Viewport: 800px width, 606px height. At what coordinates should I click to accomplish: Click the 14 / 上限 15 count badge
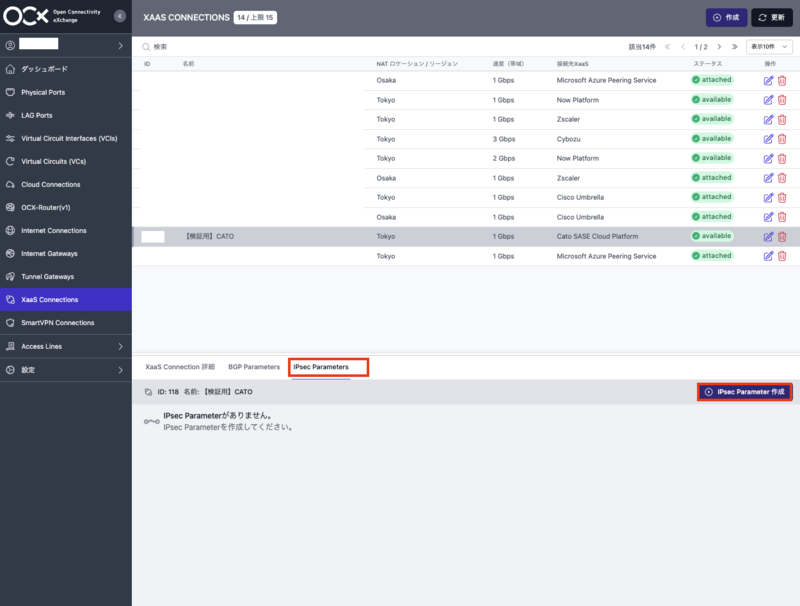click(255, 17)
